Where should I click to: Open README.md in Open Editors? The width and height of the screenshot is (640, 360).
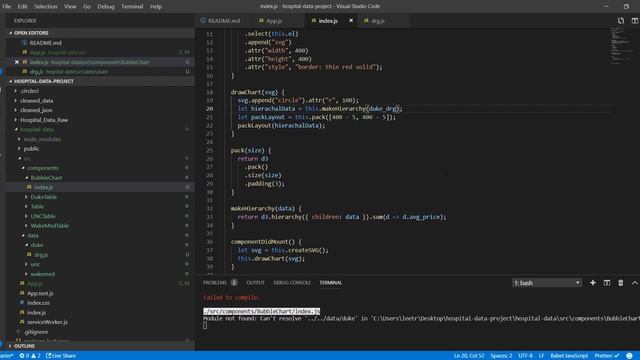(x=45, y=42)
